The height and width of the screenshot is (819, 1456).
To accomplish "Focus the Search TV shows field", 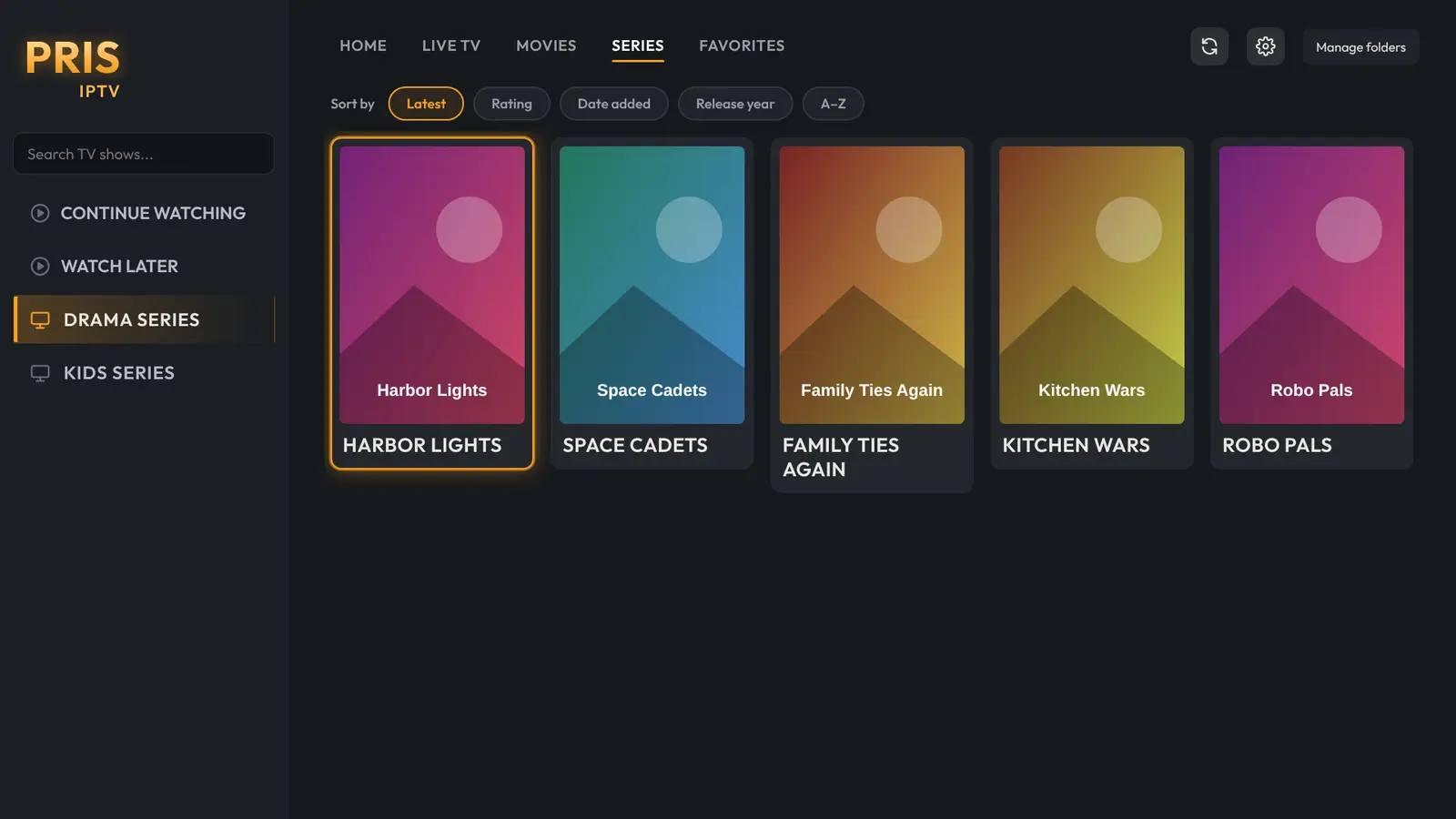I will coord(144,154).
